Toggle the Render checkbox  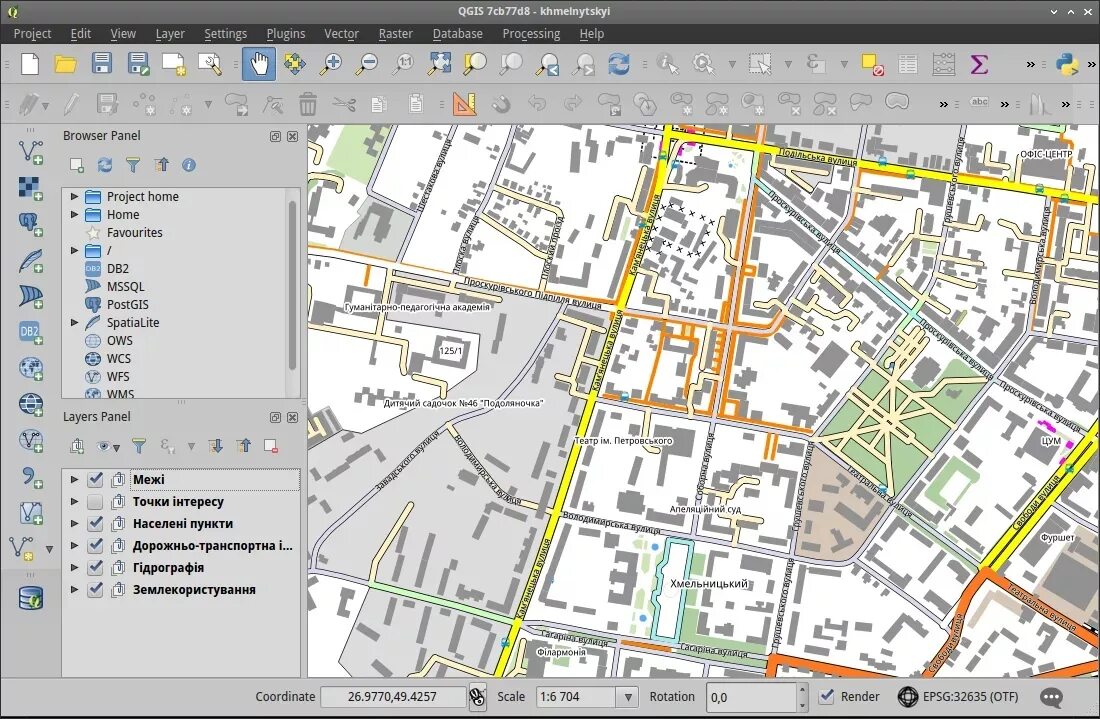pos(827,697)
